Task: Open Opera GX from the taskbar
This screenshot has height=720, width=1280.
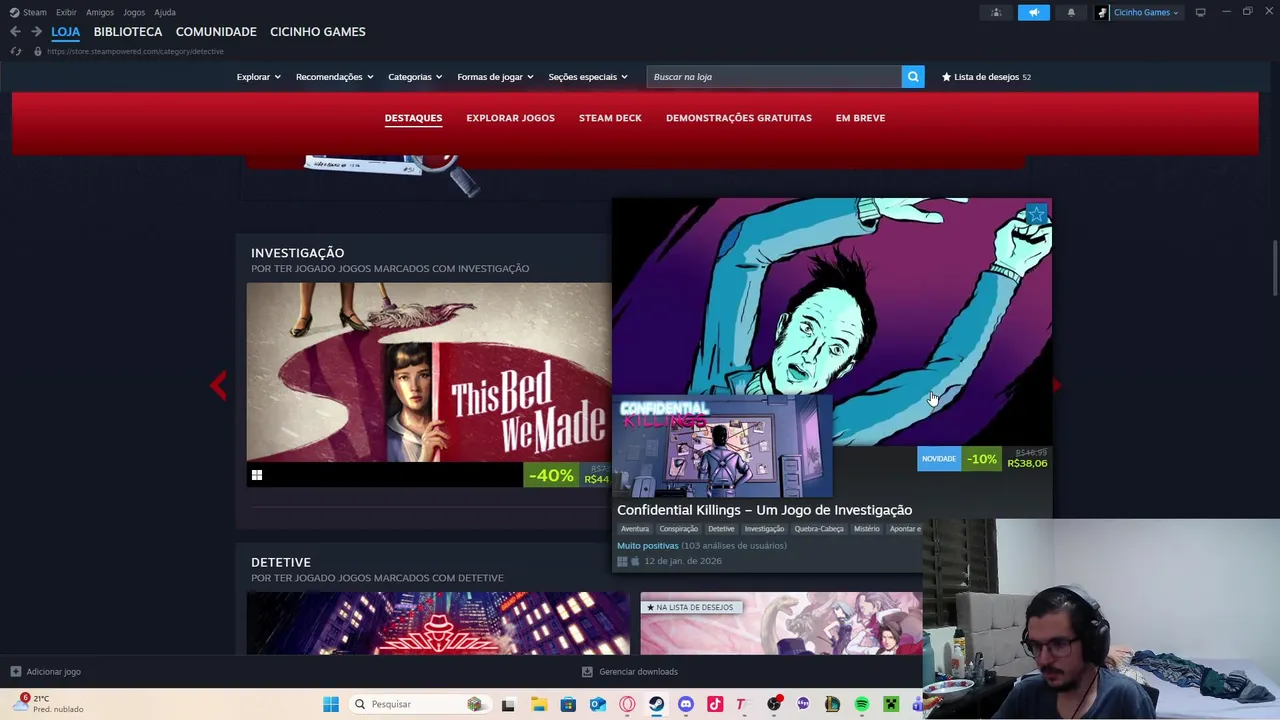Action: [627, 704]
